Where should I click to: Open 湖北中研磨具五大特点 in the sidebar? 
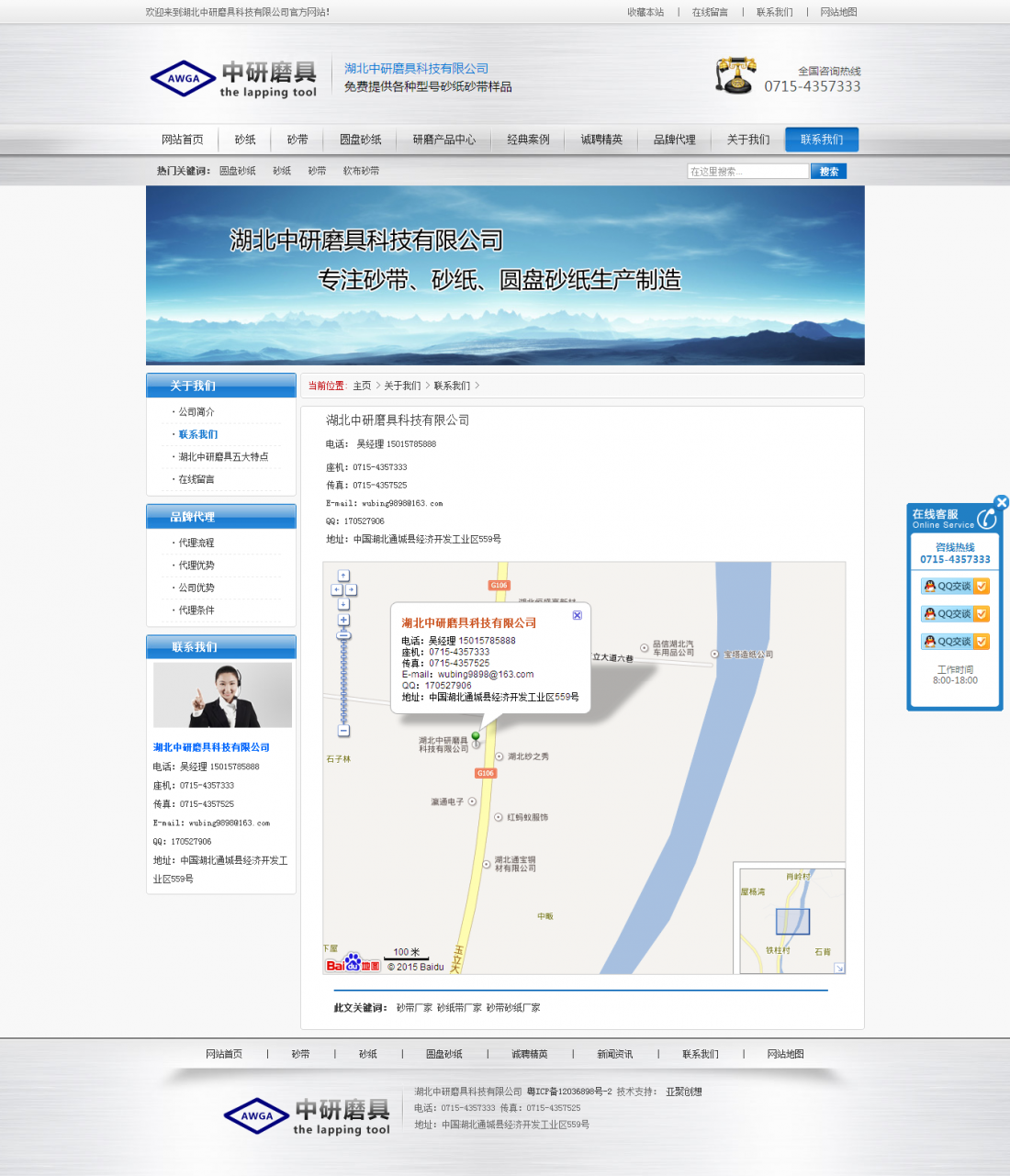(x=223, y=457)
